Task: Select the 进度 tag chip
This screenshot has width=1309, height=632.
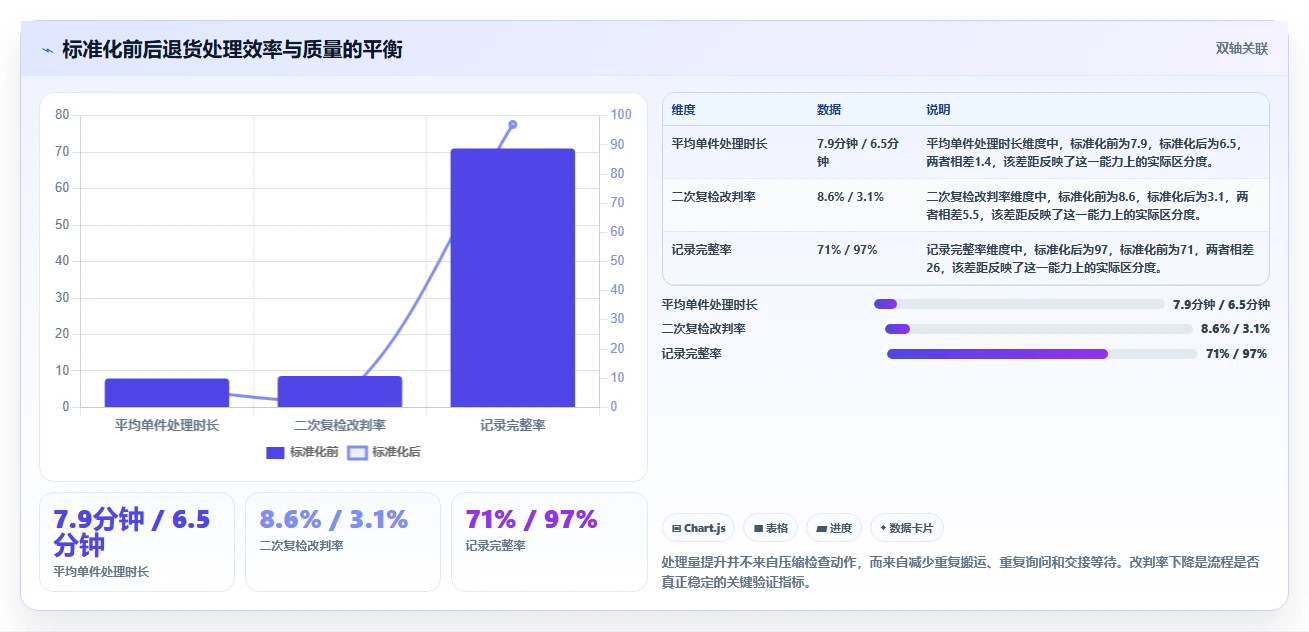Action: pyautogui.click(x=833, y=528)
